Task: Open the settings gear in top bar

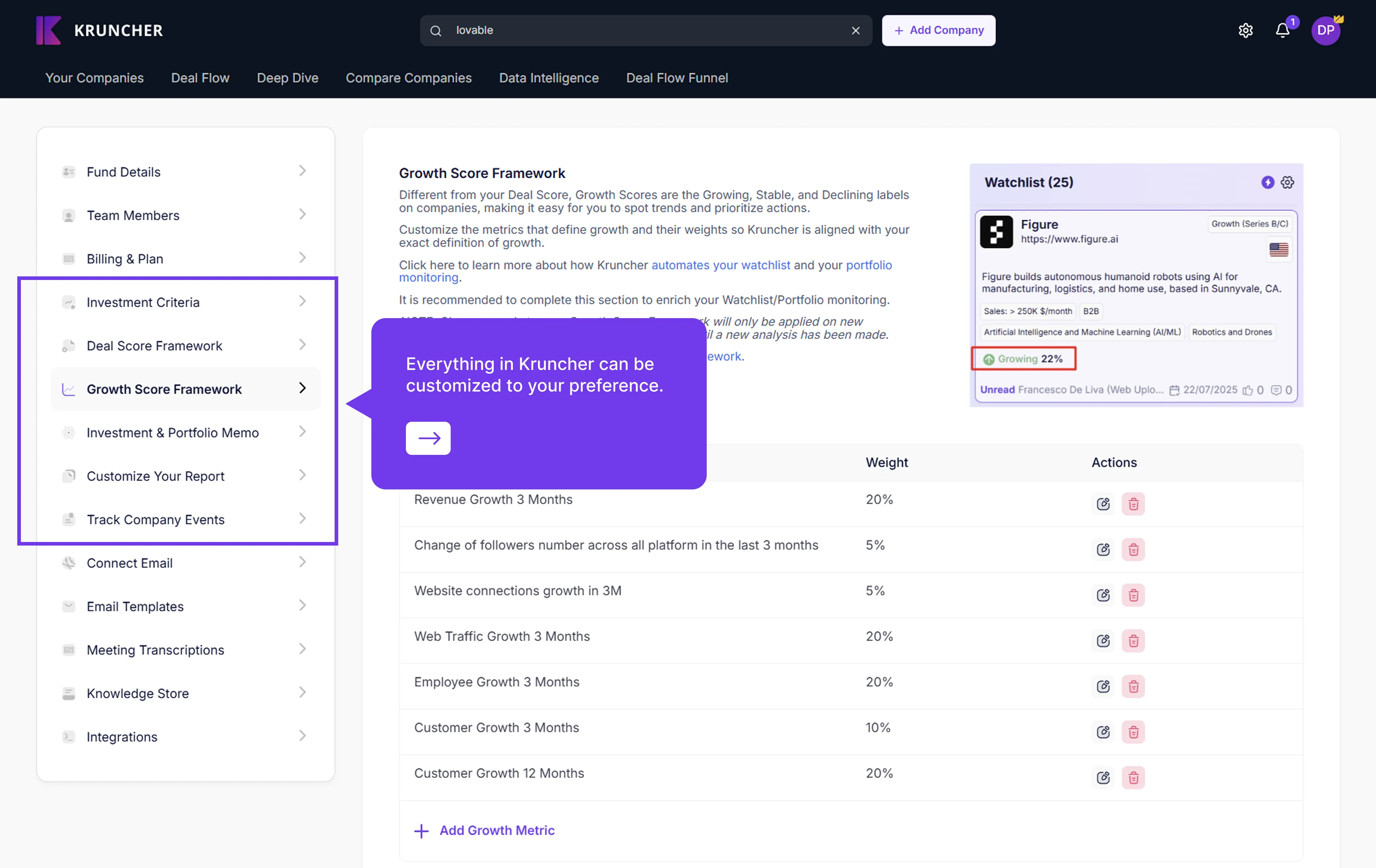Action: [1245, 30]
